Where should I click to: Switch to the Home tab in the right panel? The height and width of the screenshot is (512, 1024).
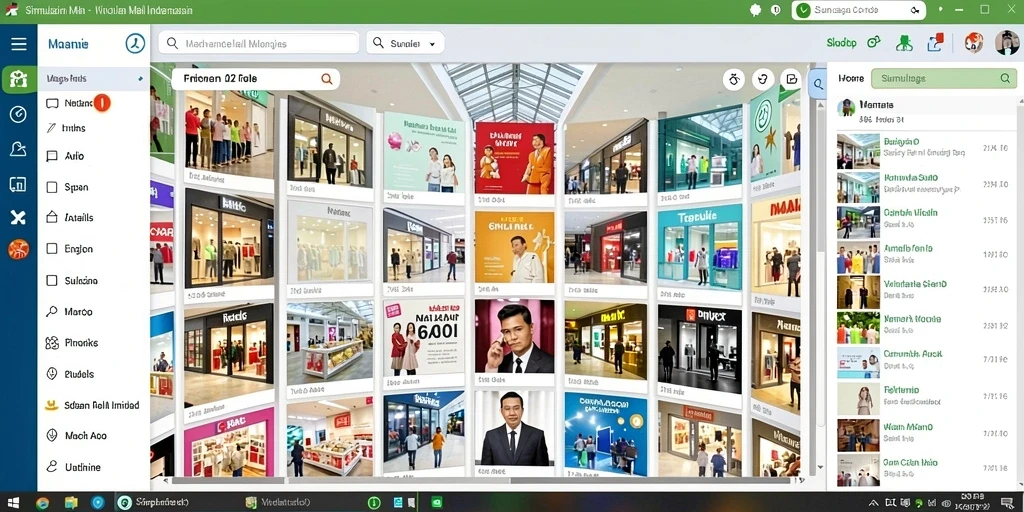[x=850, y=78]
